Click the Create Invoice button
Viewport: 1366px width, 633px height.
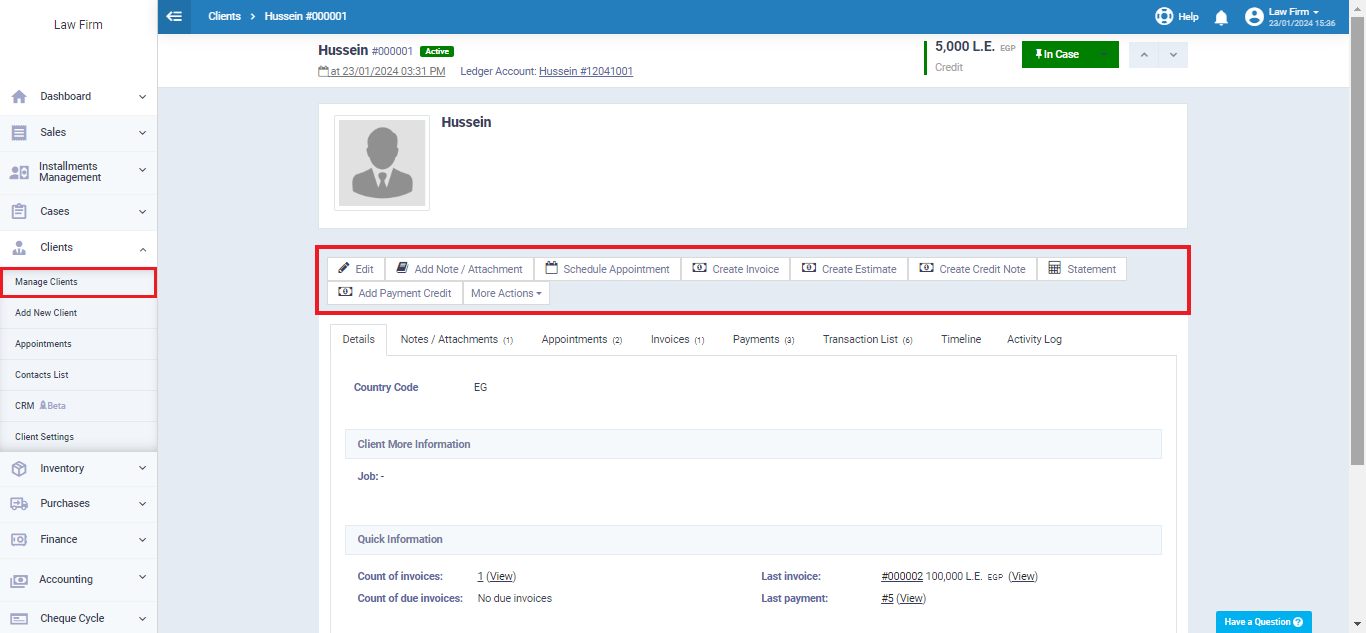point(736,269)
